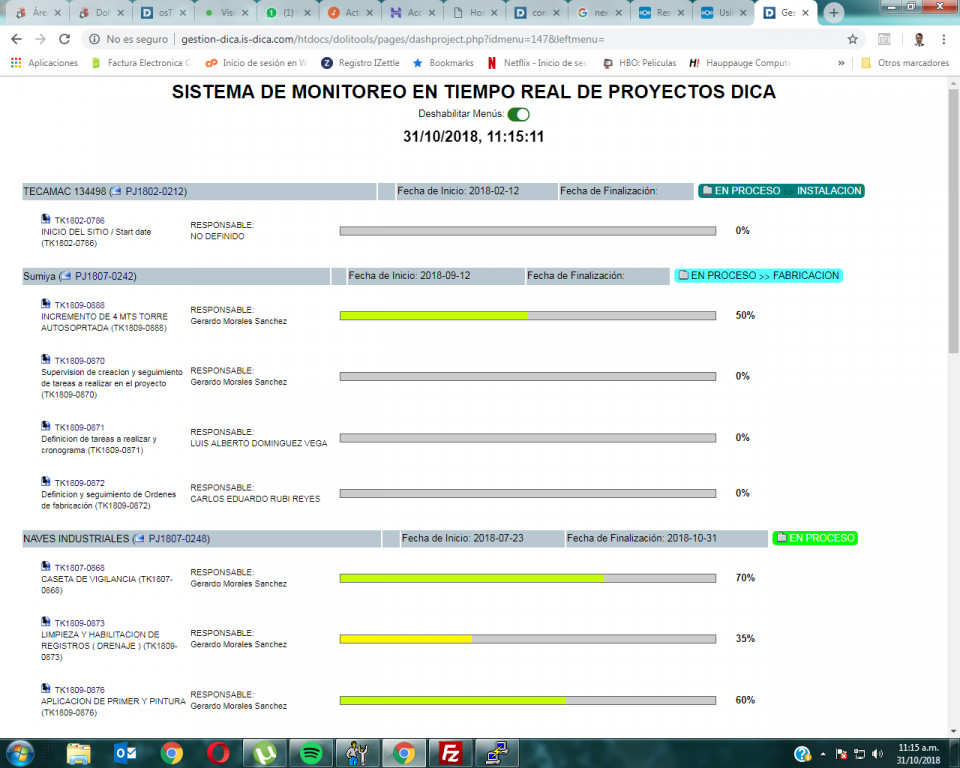Open Windows Start button

[20, 753]
